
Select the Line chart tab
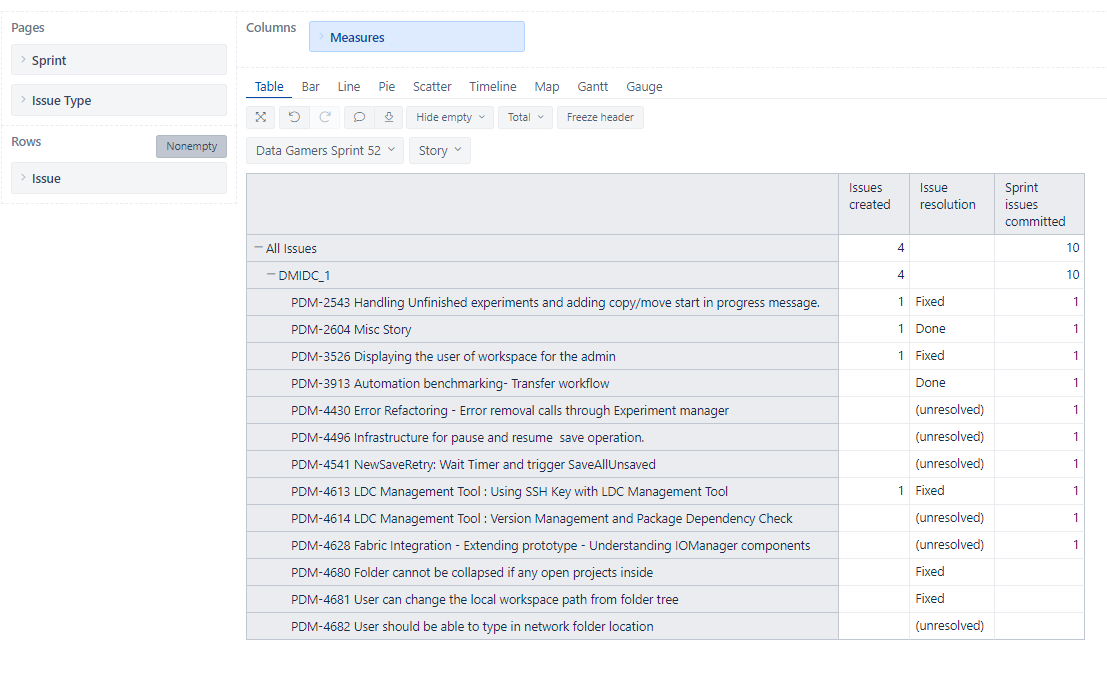(x=349, y=86)
